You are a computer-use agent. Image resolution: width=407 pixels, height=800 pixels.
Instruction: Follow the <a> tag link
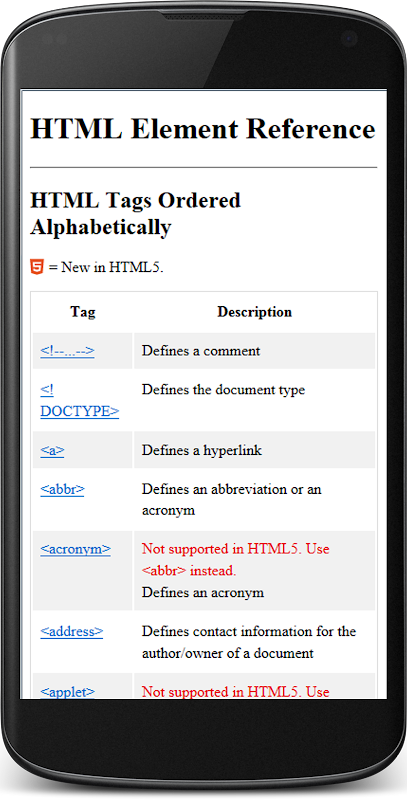(x=52, y=451)
